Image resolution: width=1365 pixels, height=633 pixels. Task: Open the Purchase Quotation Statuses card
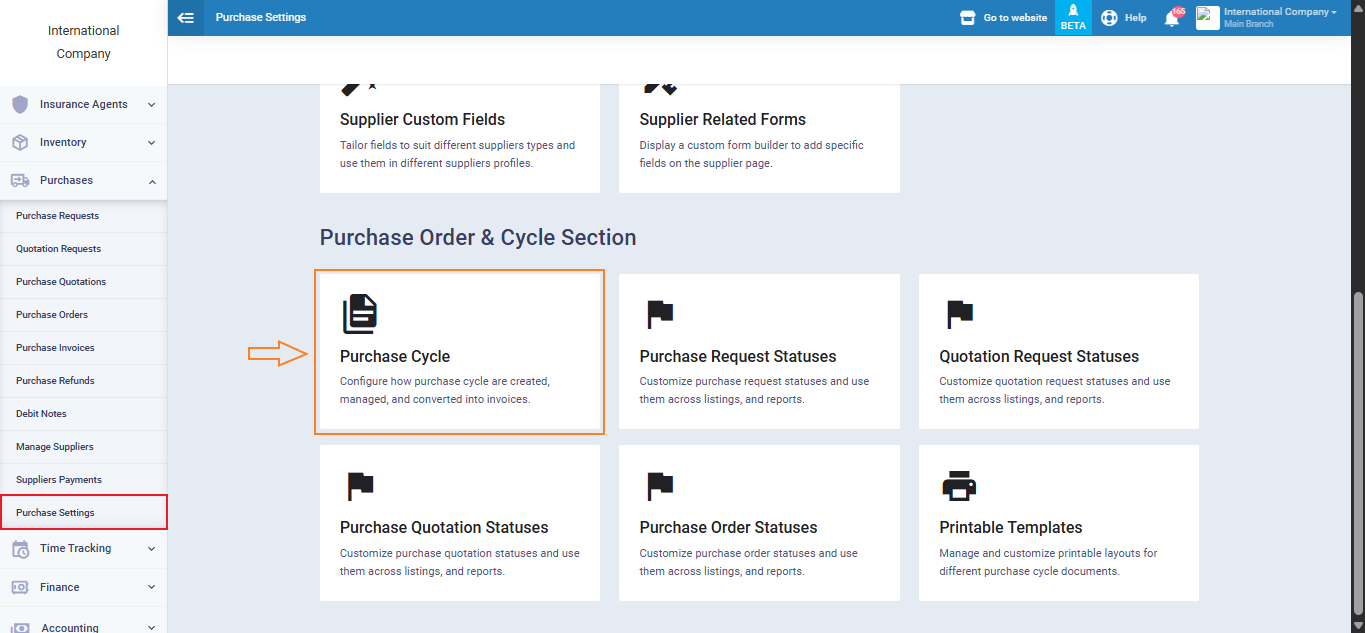(459, 523)
